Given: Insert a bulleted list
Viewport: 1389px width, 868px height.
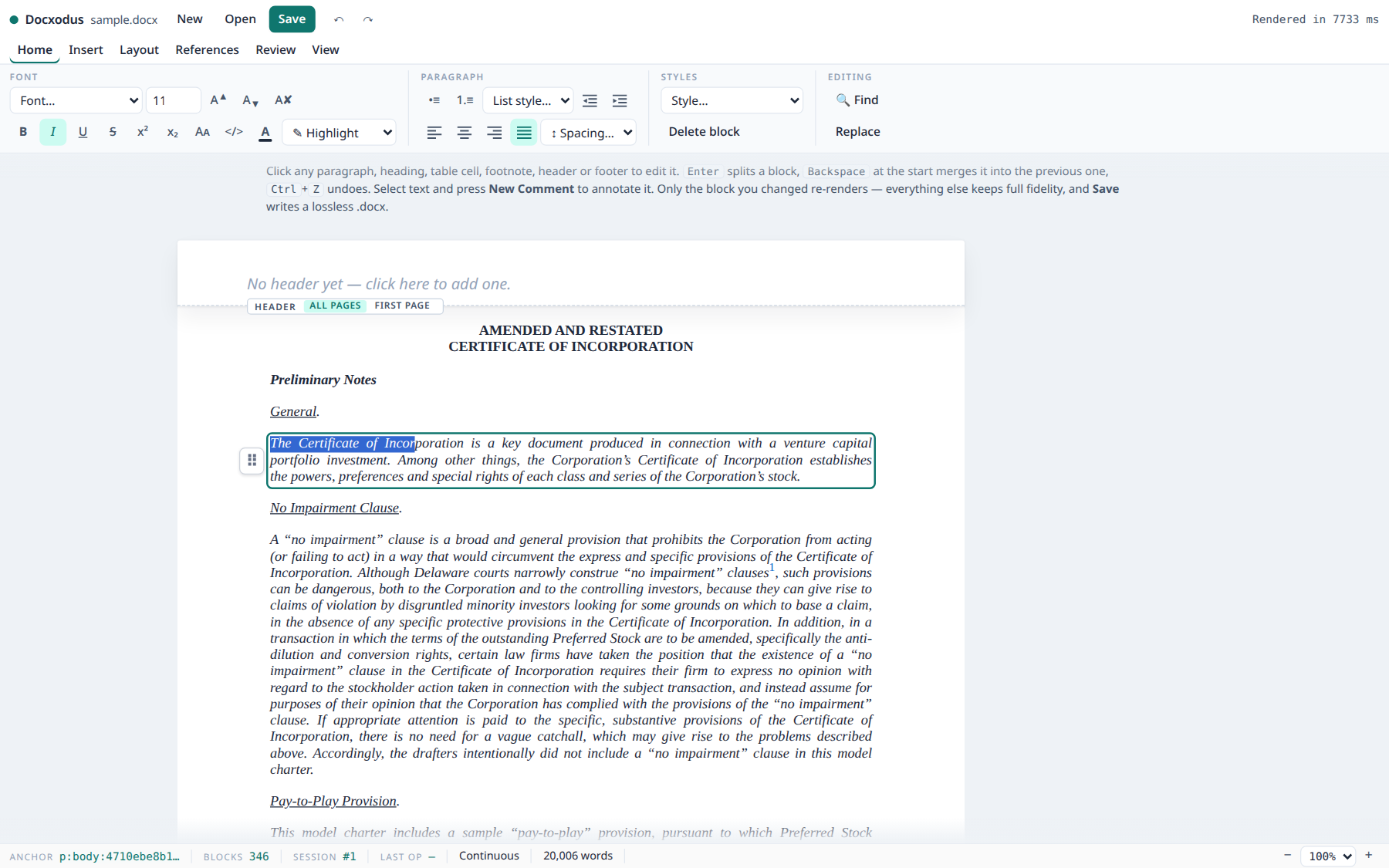Looking at the screenshot, I should 434,100.
